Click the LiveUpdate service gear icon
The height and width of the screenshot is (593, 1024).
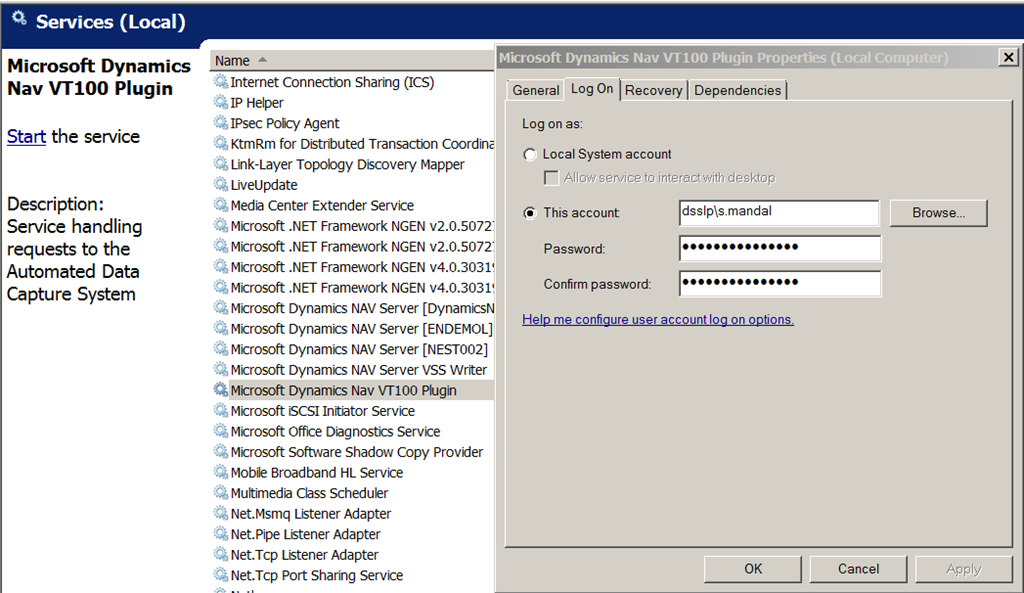click(221, 185)
